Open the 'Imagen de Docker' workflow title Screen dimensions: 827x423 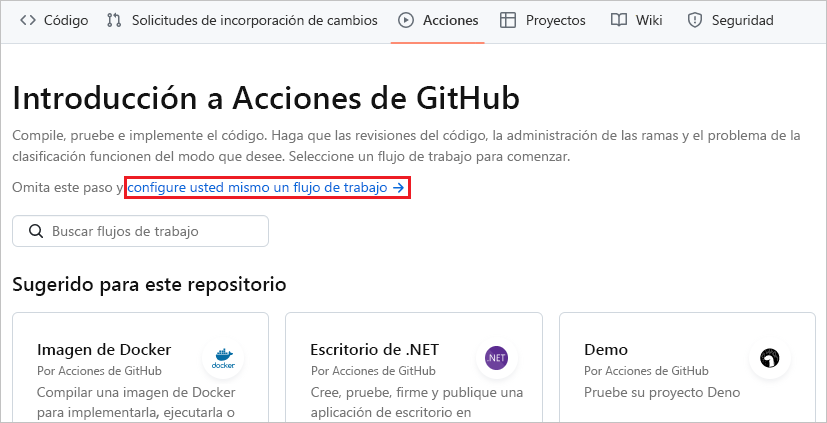[x=104, y=350]
